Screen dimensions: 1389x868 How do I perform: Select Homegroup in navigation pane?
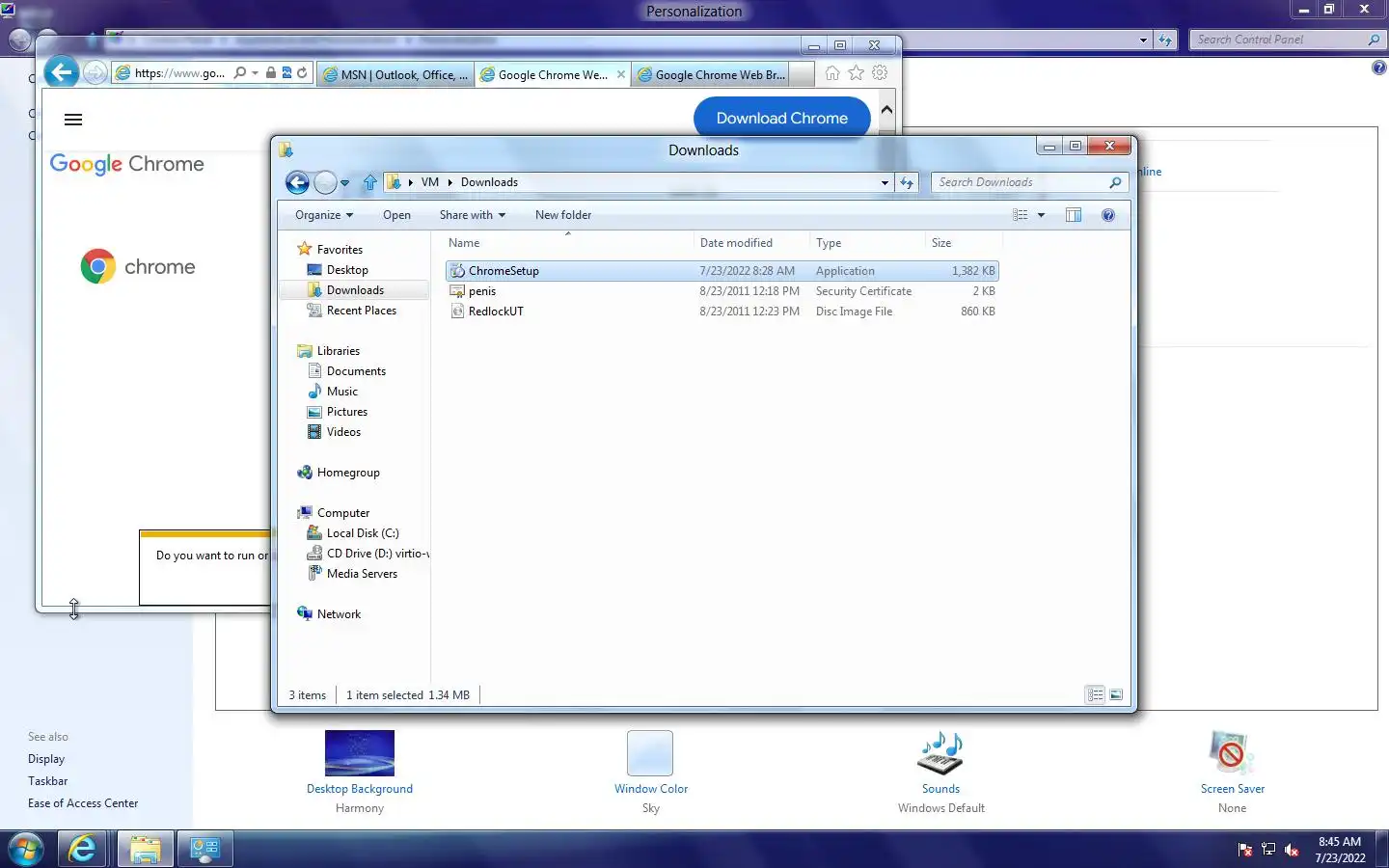tap(347, 473)
